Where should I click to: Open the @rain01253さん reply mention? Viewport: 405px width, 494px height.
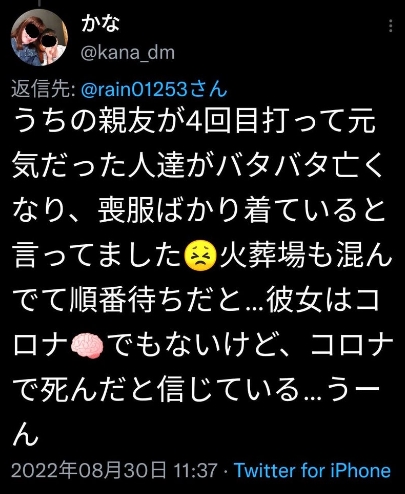154,89
